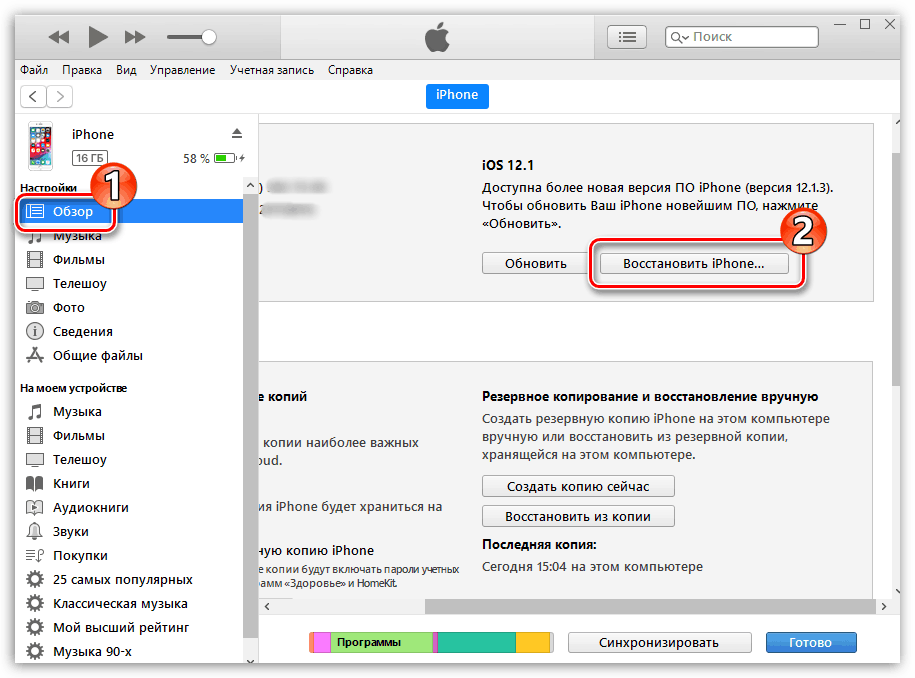Open Фильмы under На моем устройстве

tap(130, 436)
